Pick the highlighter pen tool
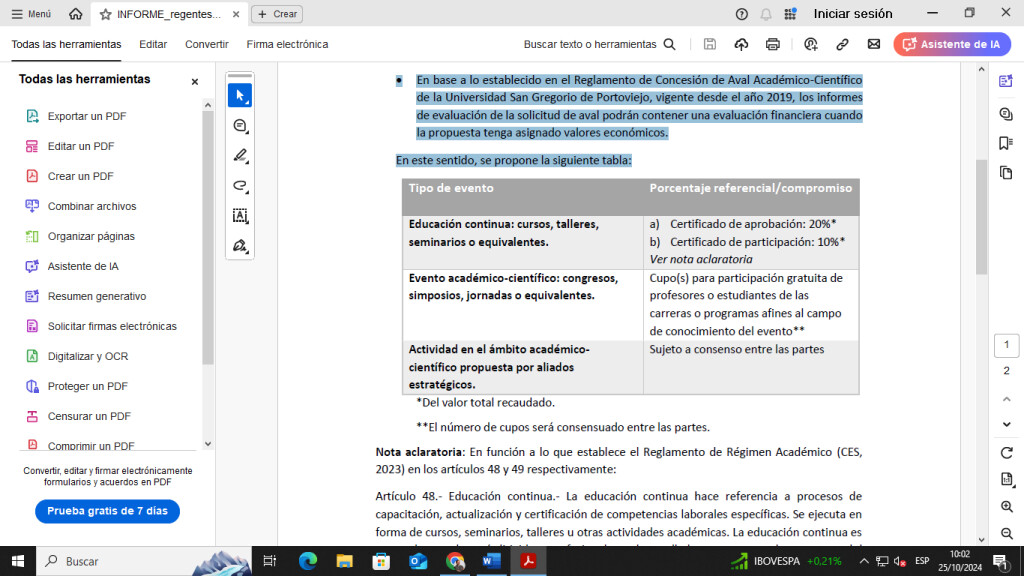The image size is (1024, 576). tap(240, 156)
